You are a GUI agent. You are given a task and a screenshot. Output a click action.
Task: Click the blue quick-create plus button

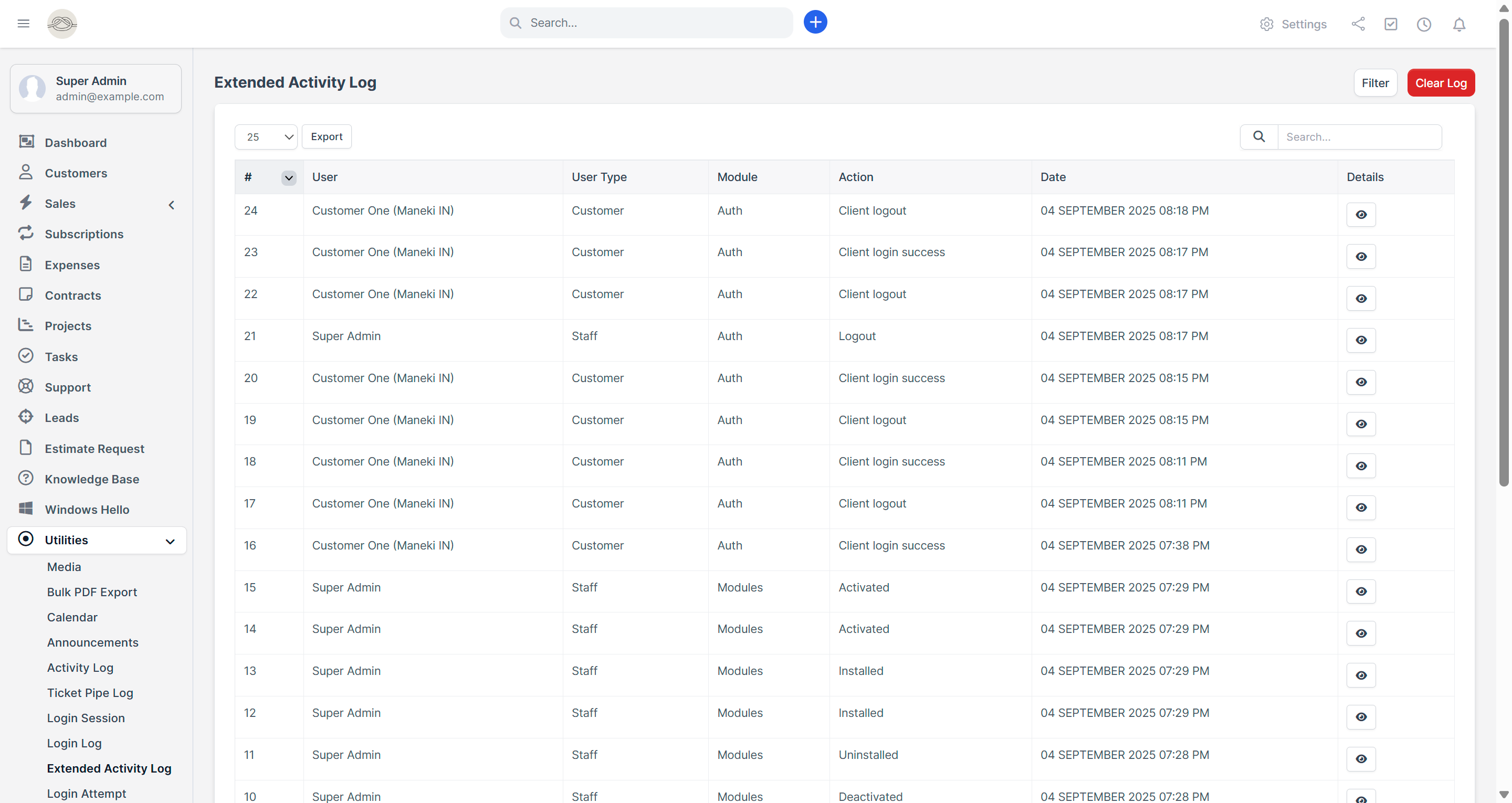point(815,22)
